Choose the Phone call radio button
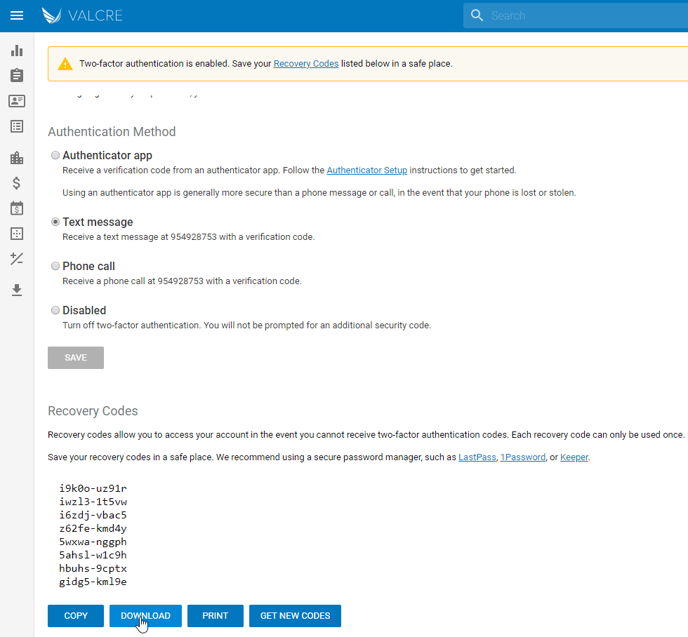Image resolution: width=688 pixels, height=637 pixels. (56, 266)
